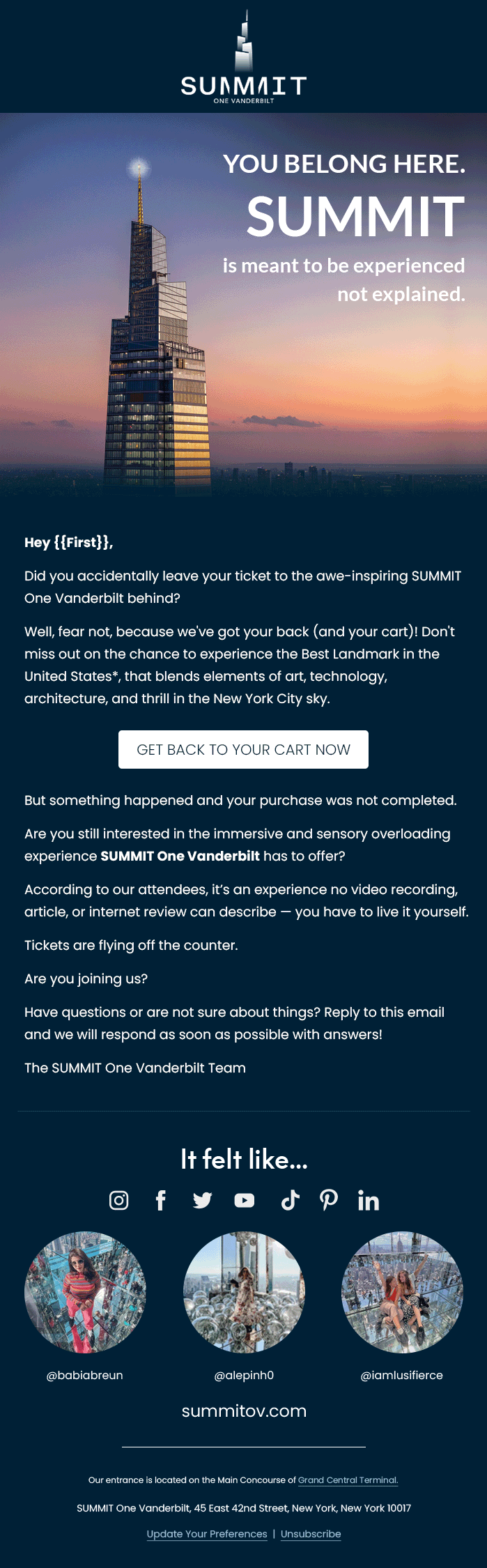Open the Instagram social icon
Screen dimensions: 487x1568
coord(119,1200)
